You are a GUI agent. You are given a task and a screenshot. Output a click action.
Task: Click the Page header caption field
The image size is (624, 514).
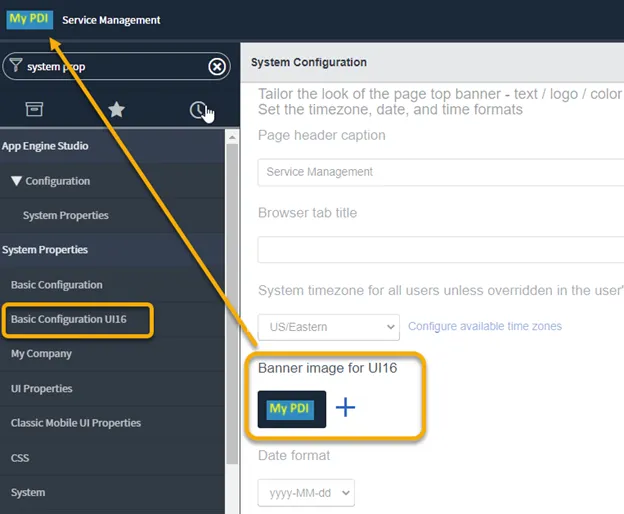point(440,172)
